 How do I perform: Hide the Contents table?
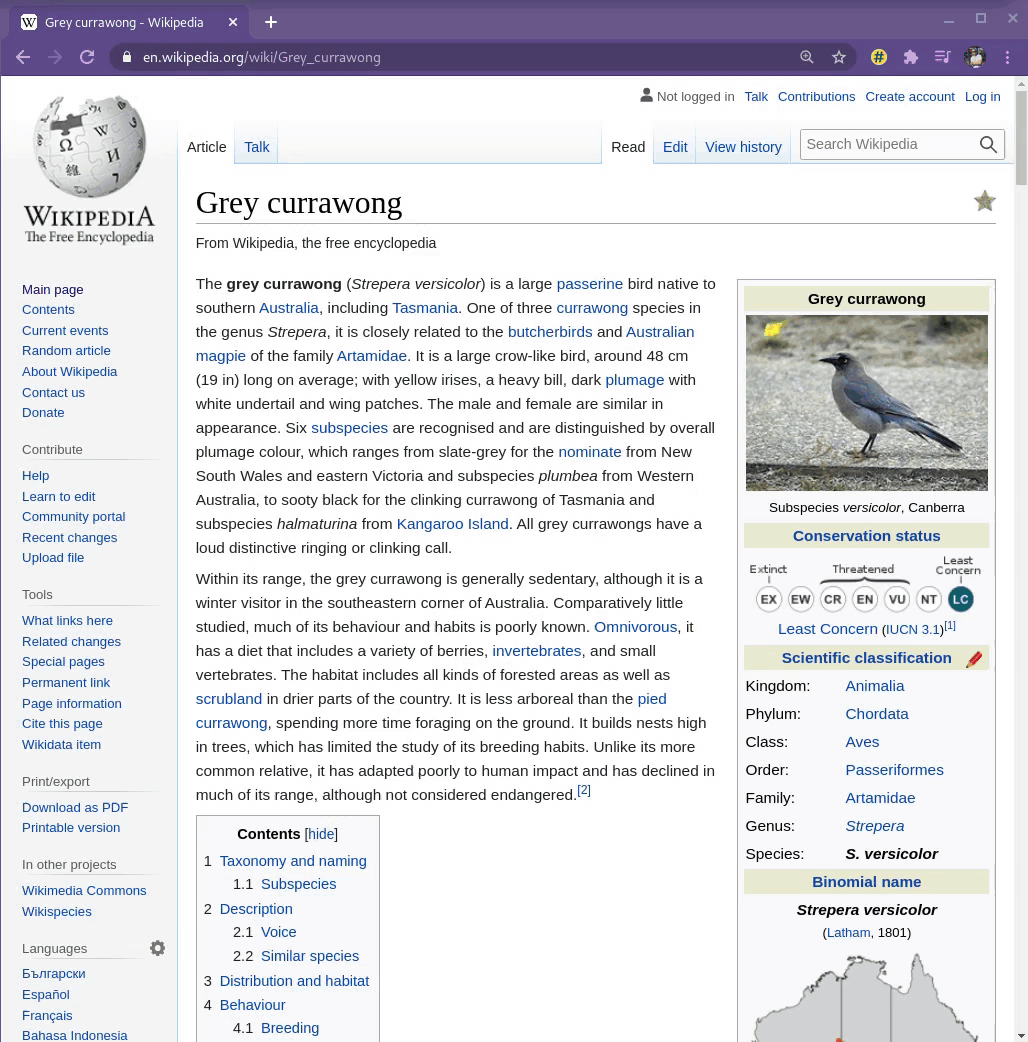(322, 834)
